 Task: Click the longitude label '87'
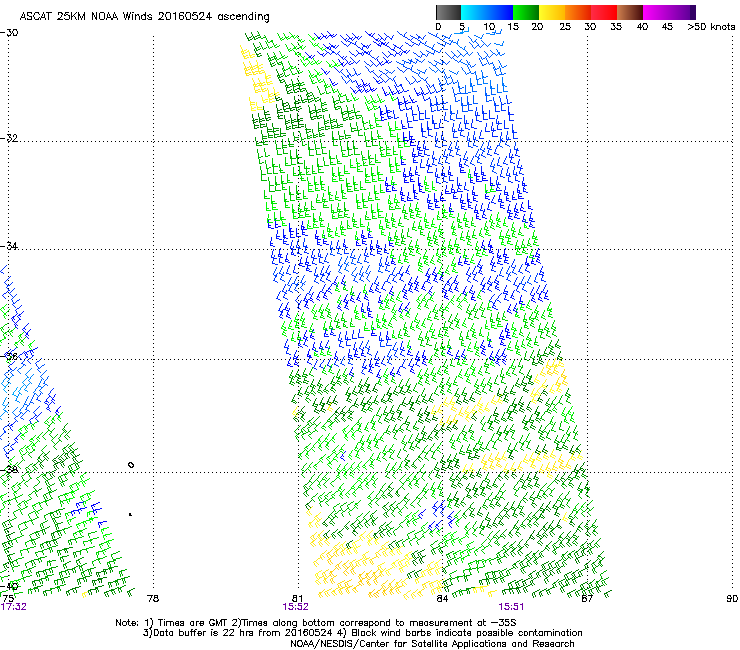click(x=587, y=598)
